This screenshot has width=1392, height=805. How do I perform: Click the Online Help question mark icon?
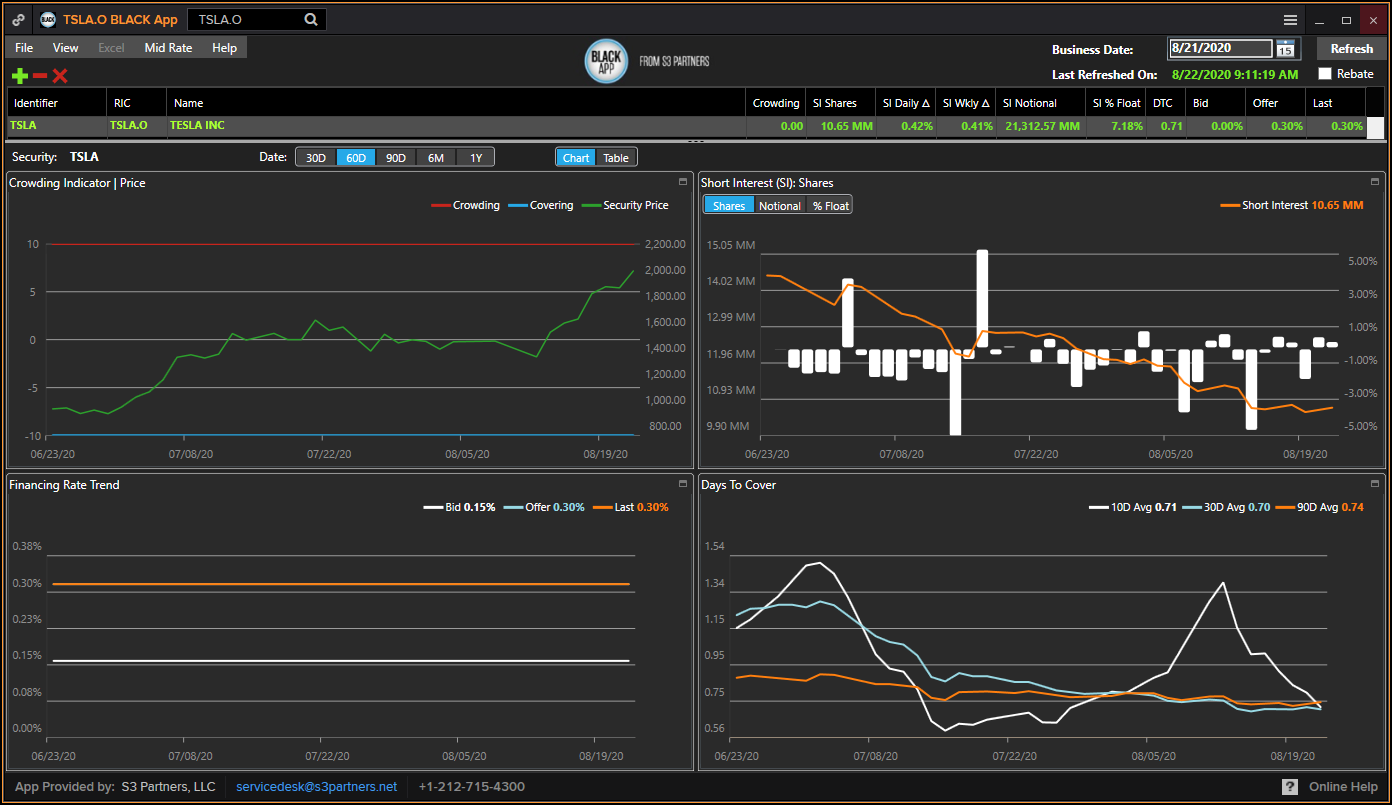(x=1290, y=787)
